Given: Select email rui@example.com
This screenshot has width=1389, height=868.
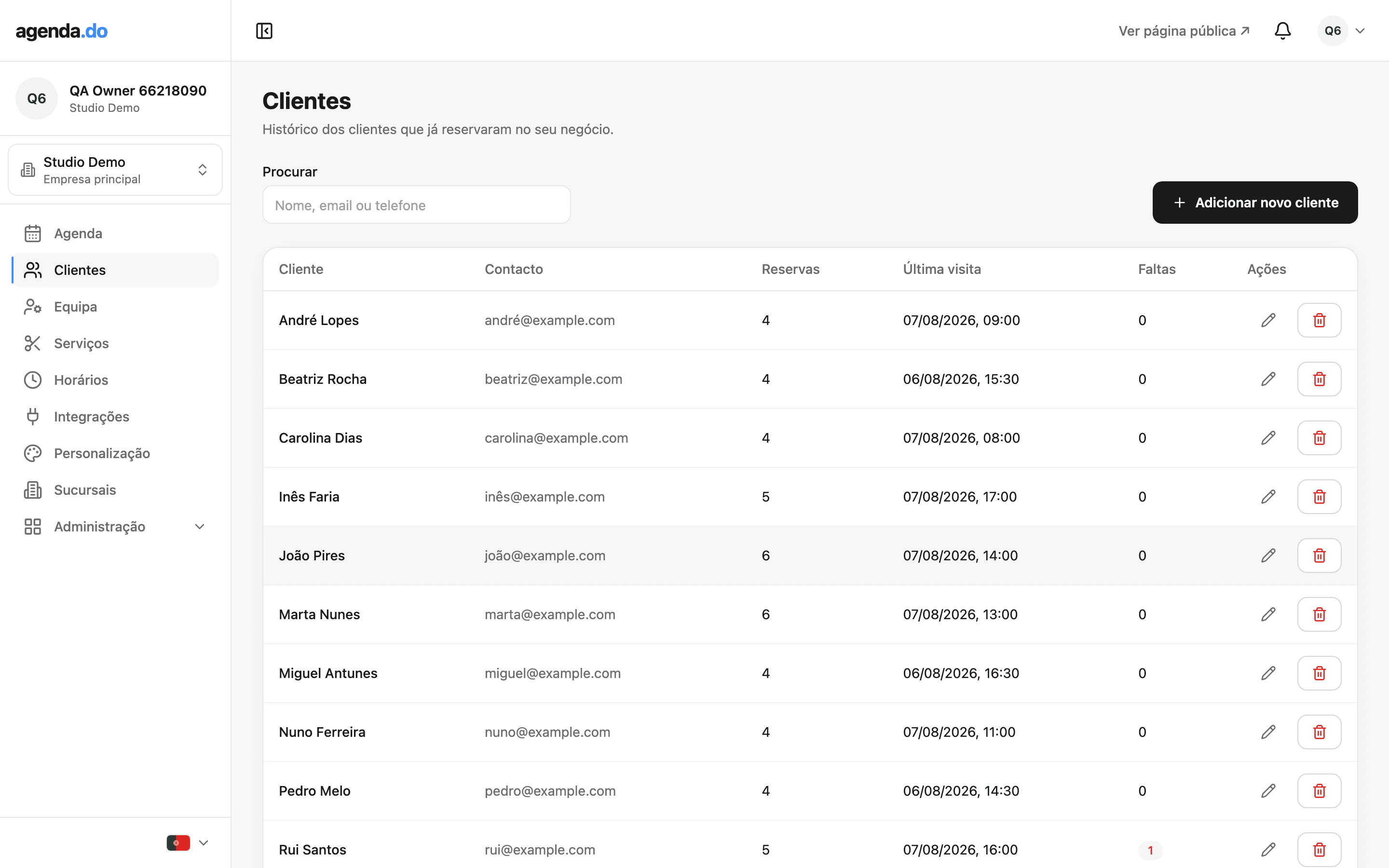Looking at the screenshot, I should [540, 850].
